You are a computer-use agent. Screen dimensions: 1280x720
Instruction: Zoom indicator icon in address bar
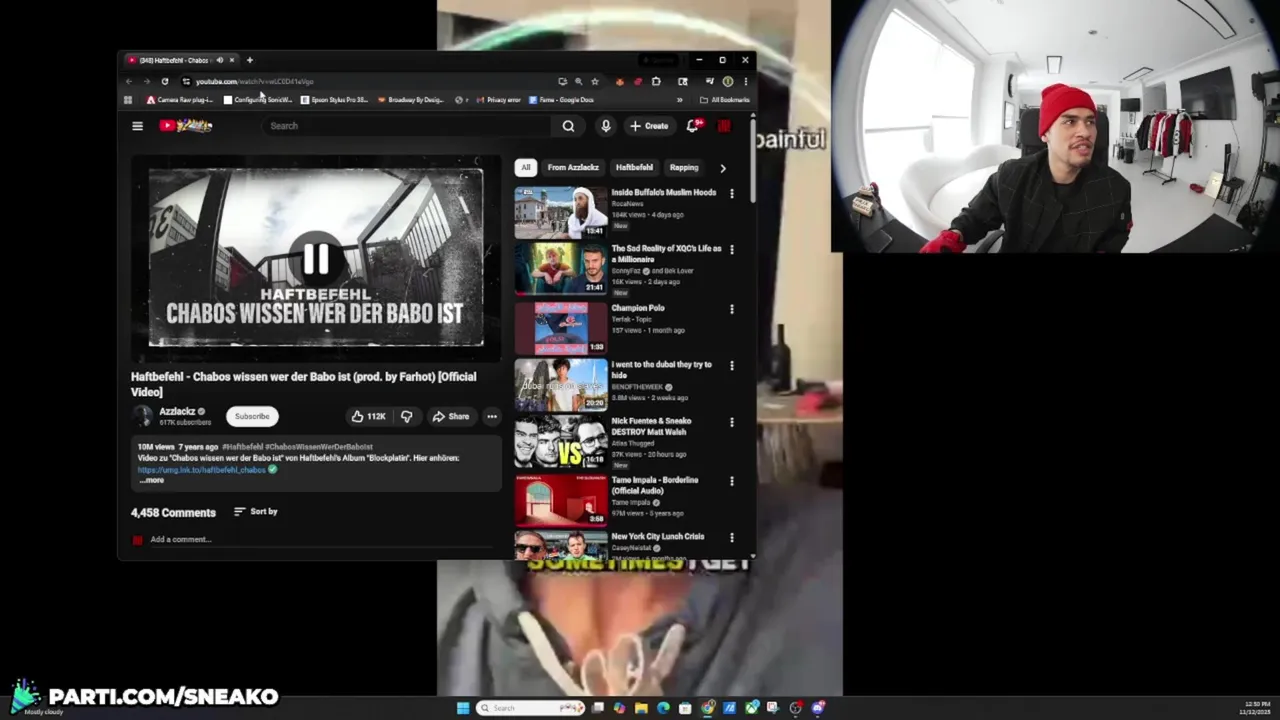click(578, 81)
